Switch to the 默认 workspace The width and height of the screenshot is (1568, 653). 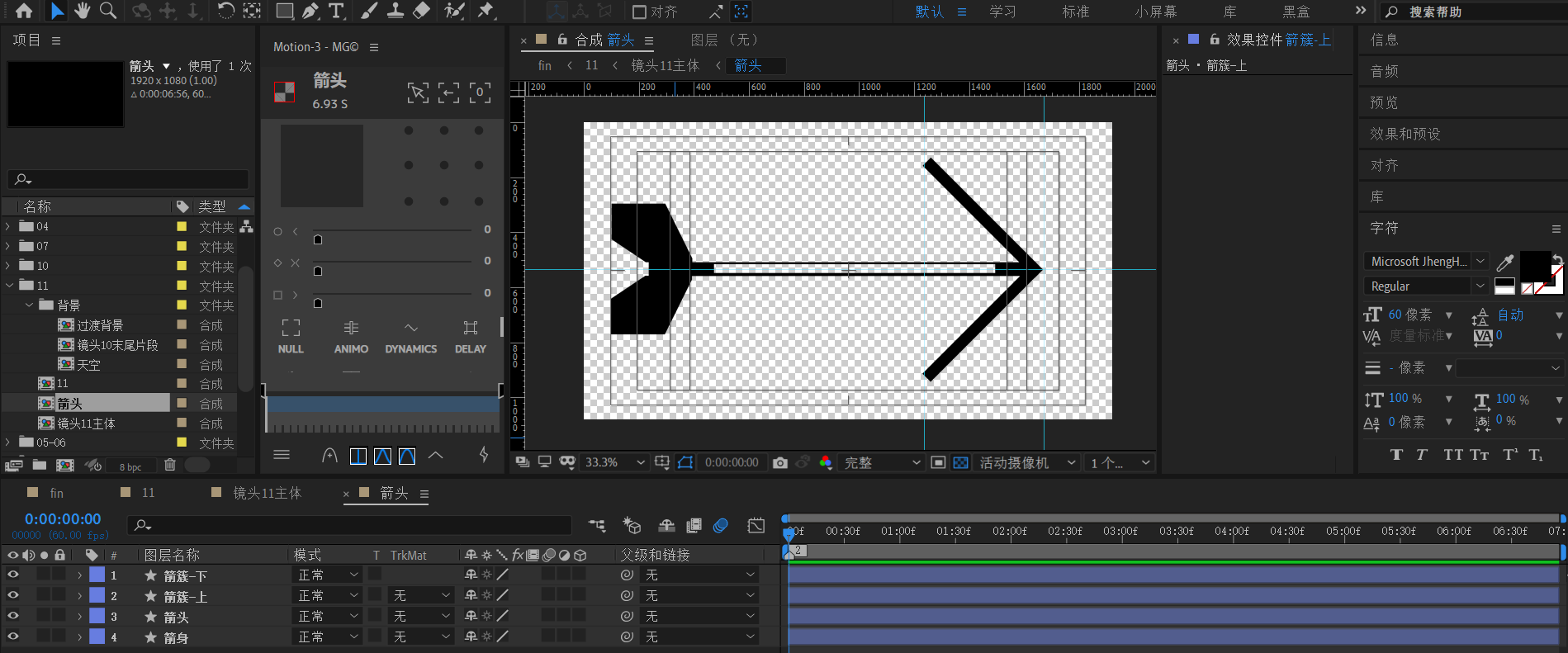point(929,12)
